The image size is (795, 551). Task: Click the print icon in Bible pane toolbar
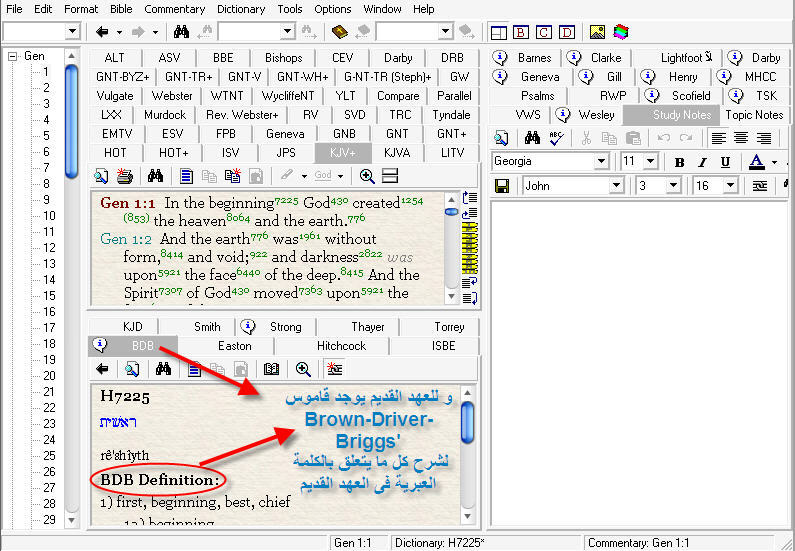[124, 176]
